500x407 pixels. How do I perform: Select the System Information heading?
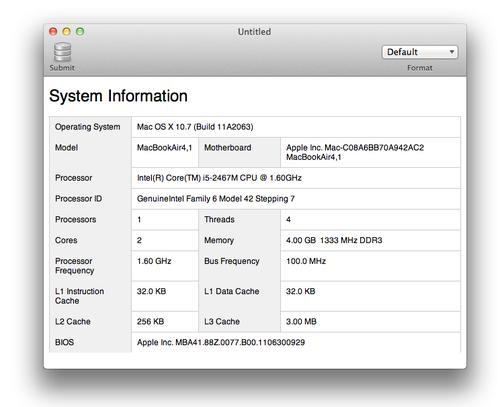pos(118,96)
